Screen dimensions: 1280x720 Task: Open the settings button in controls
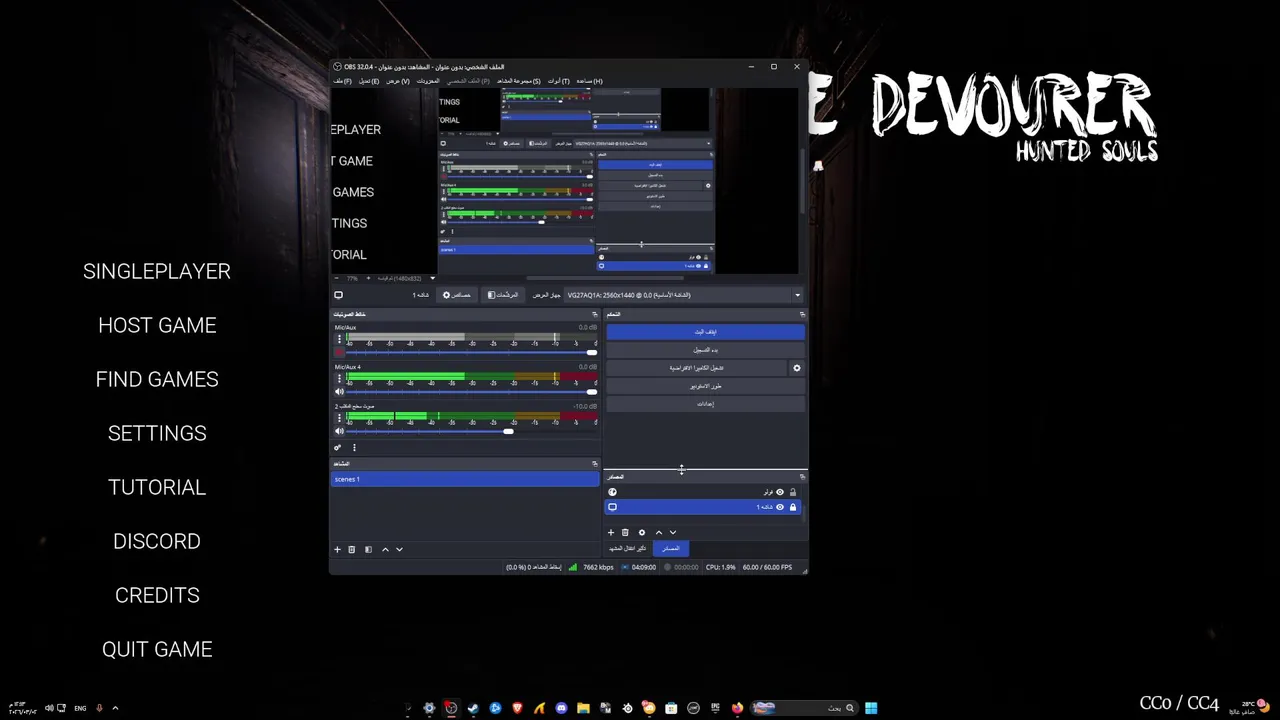(705, 404)
